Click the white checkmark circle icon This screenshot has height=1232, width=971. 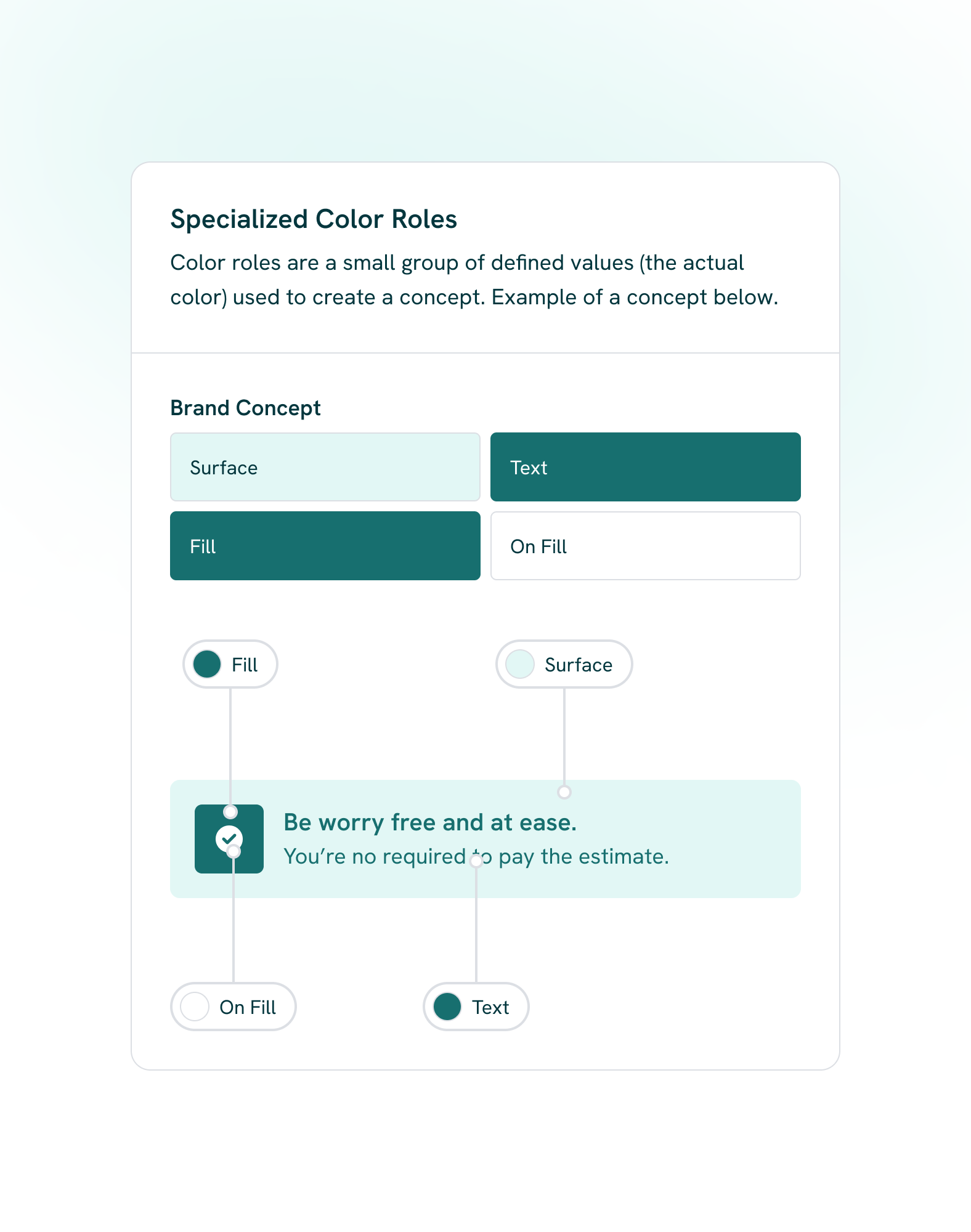pyautogui.click(x=229, y=838)
